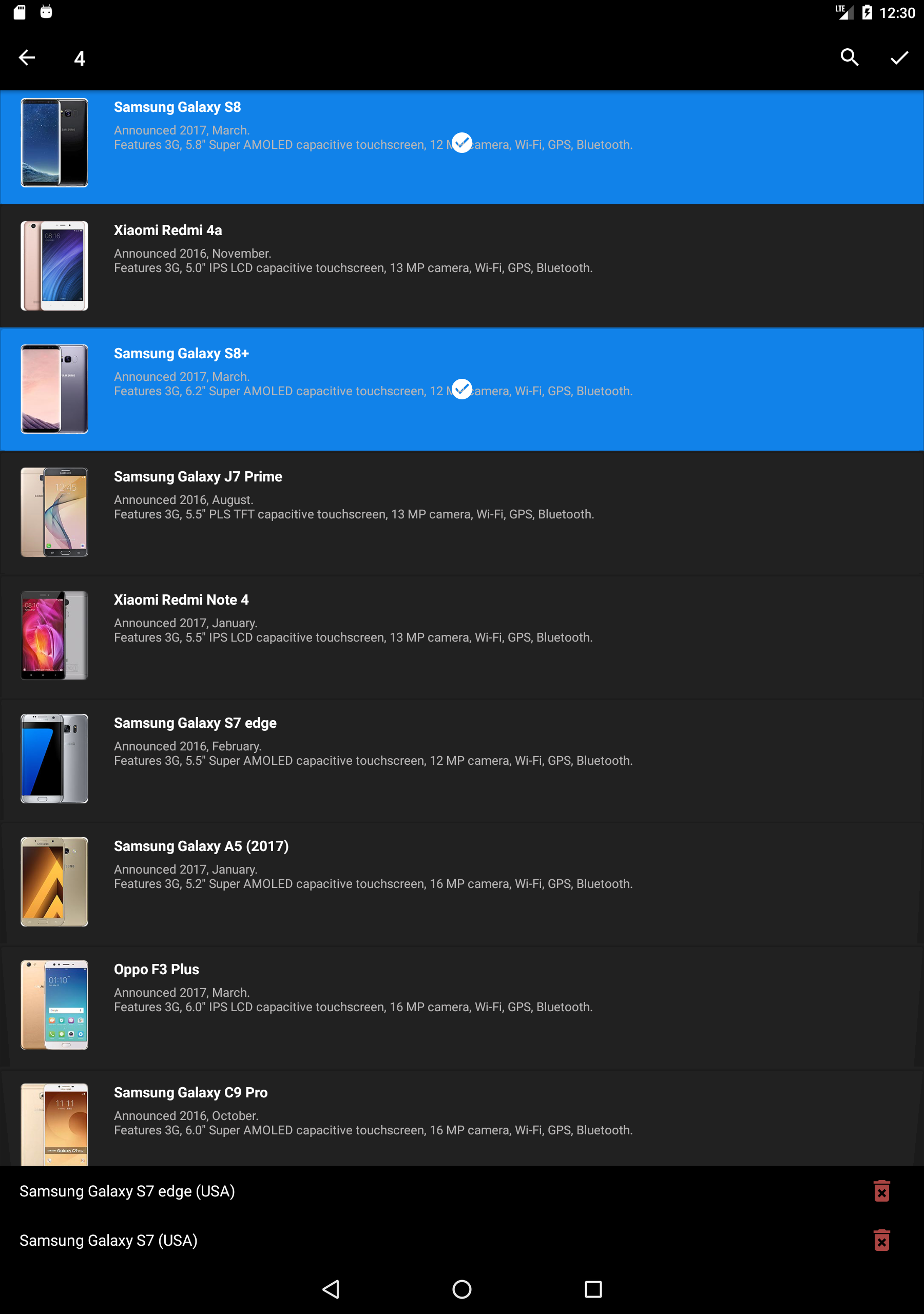924x1314 pixels.
Task: Open Samsung Galaxy S7 edge (USA) selected item
Action: [127, 1191]
